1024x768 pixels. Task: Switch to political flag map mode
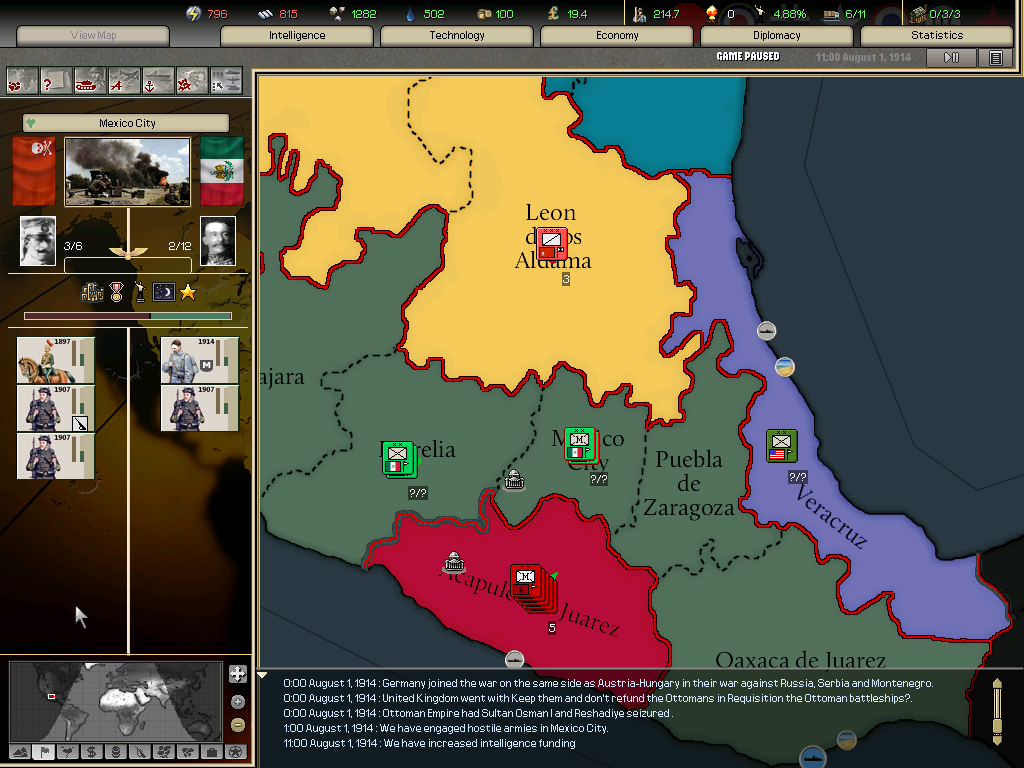(43, 752)
